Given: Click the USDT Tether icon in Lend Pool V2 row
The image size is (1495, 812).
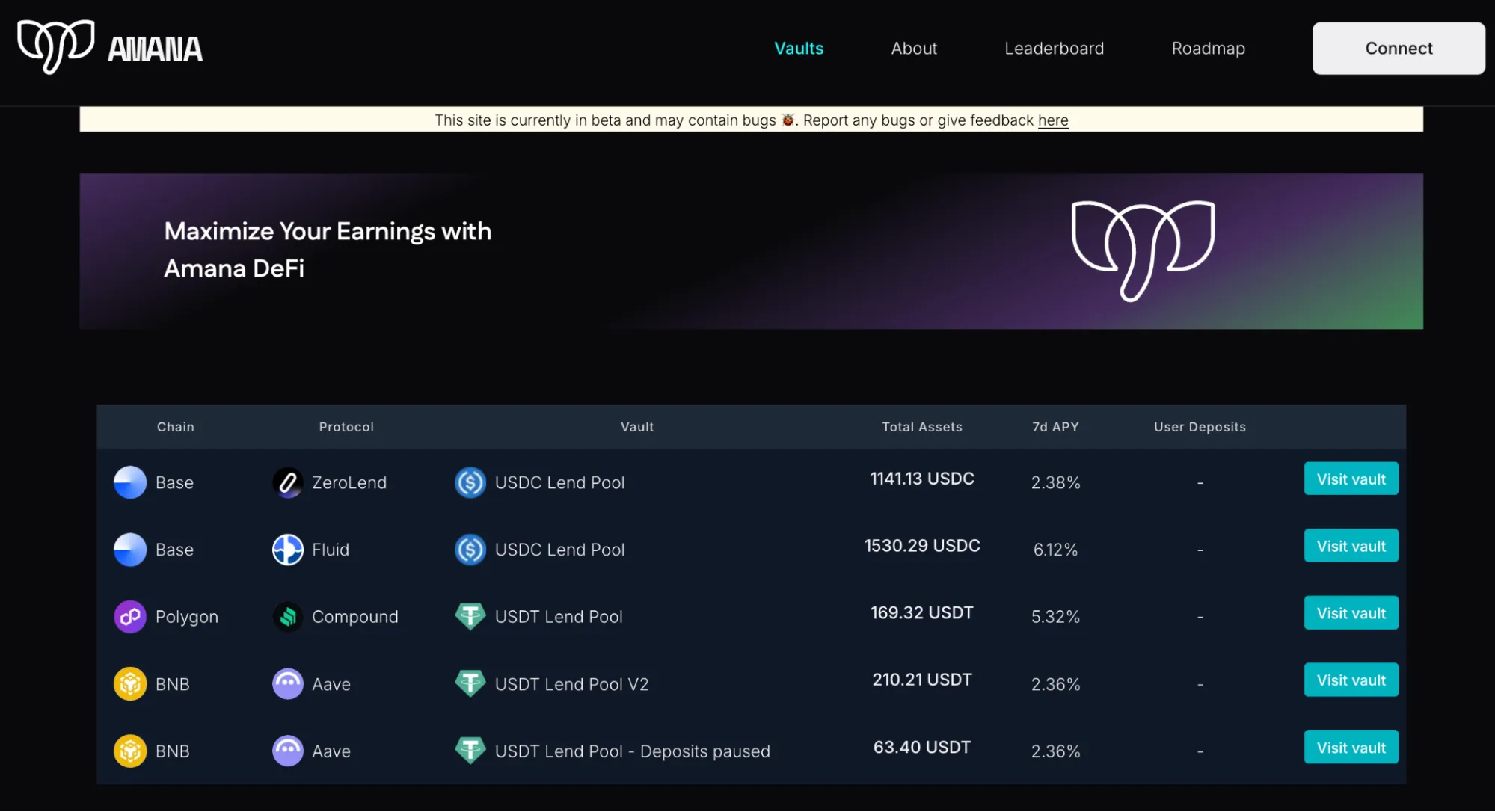Looking at the screenshot, I should [x=470, y=683].
